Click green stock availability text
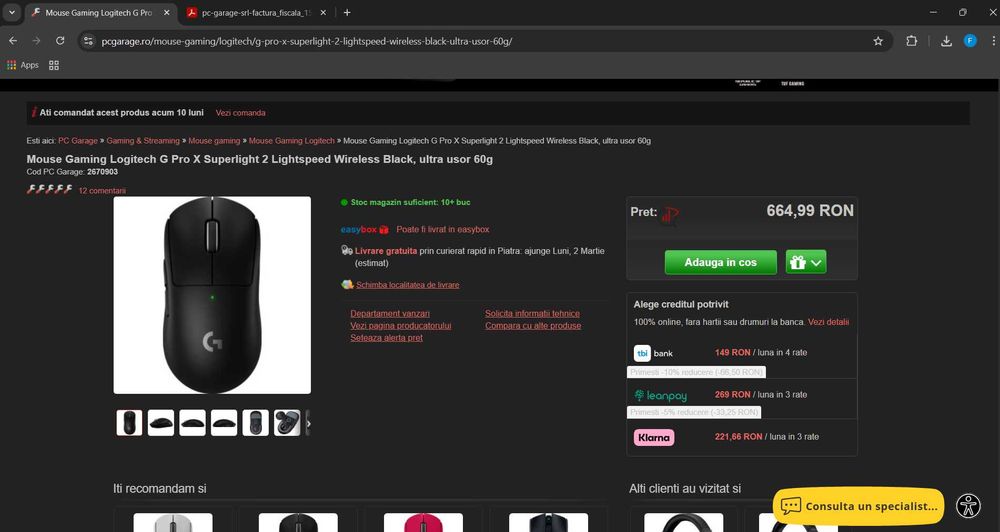Viewport: 1000px width, 532px height. click(411, 202)
